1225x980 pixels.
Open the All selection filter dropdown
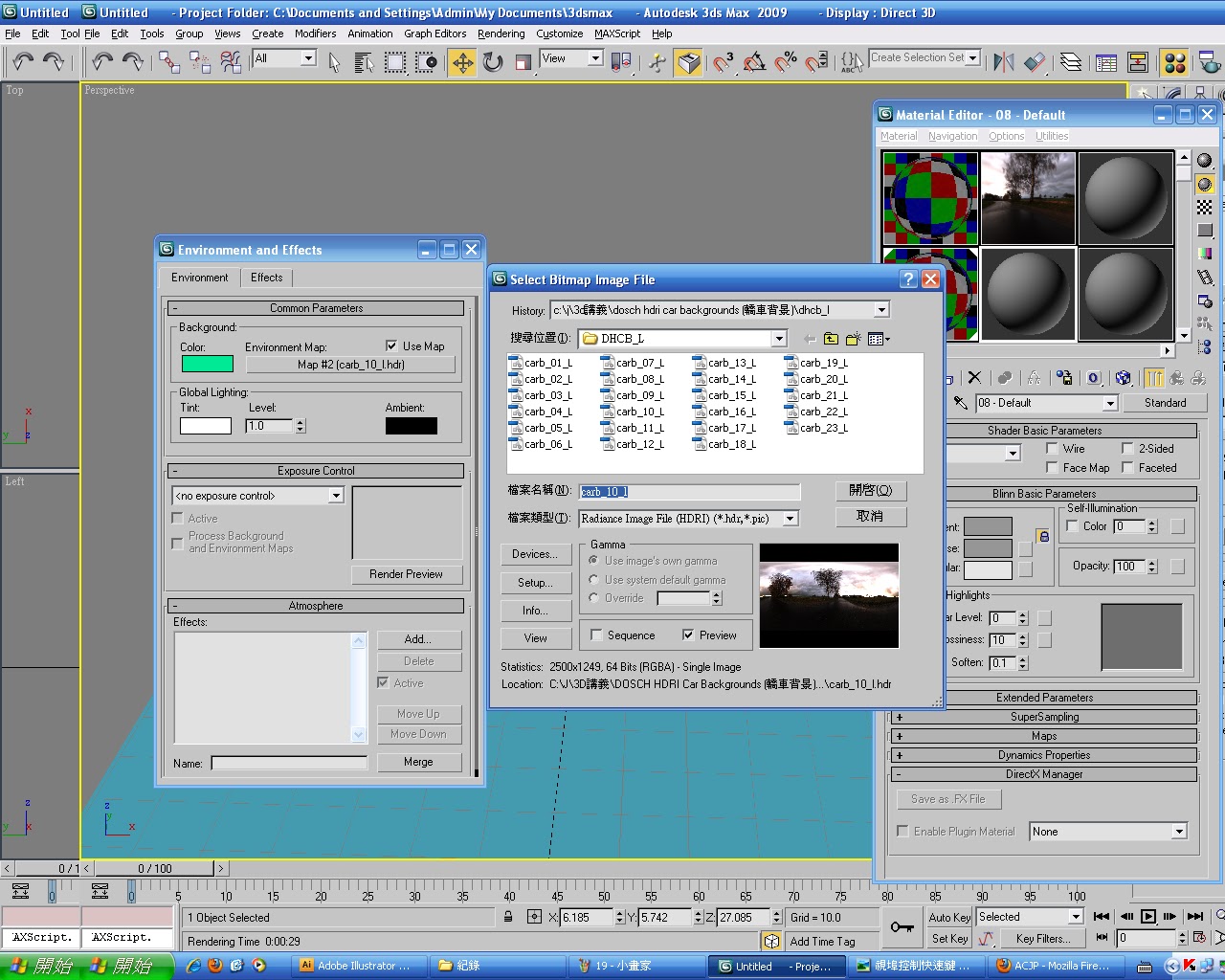(308, 58)
